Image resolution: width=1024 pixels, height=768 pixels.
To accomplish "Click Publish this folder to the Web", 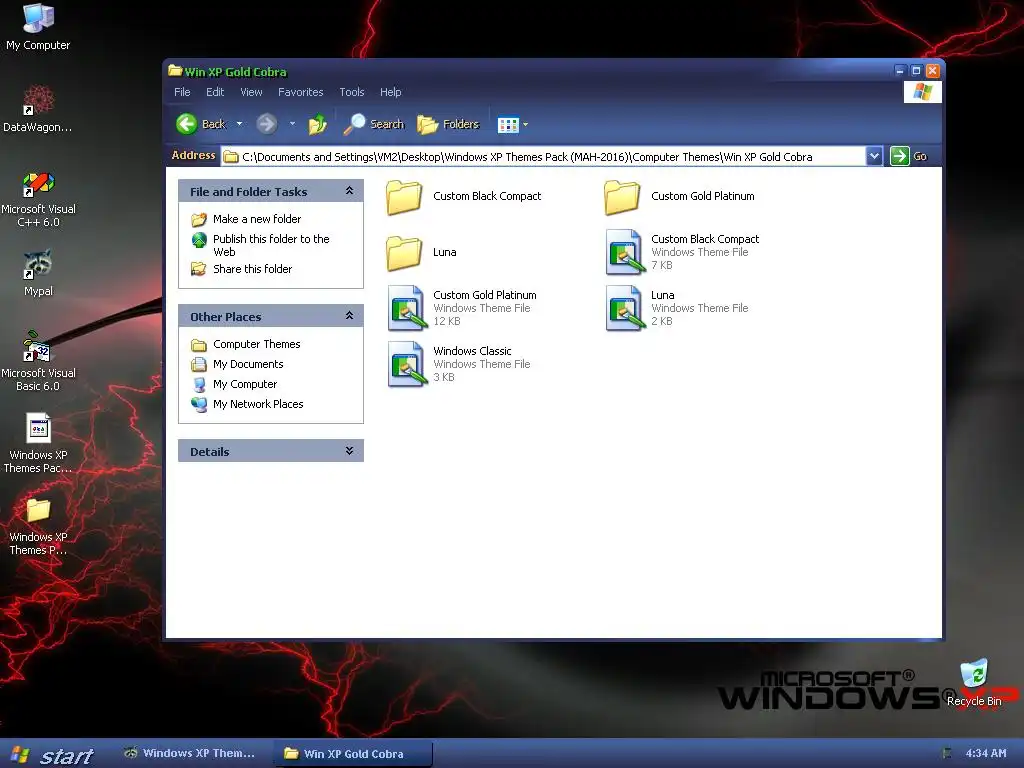I will 271,246.
